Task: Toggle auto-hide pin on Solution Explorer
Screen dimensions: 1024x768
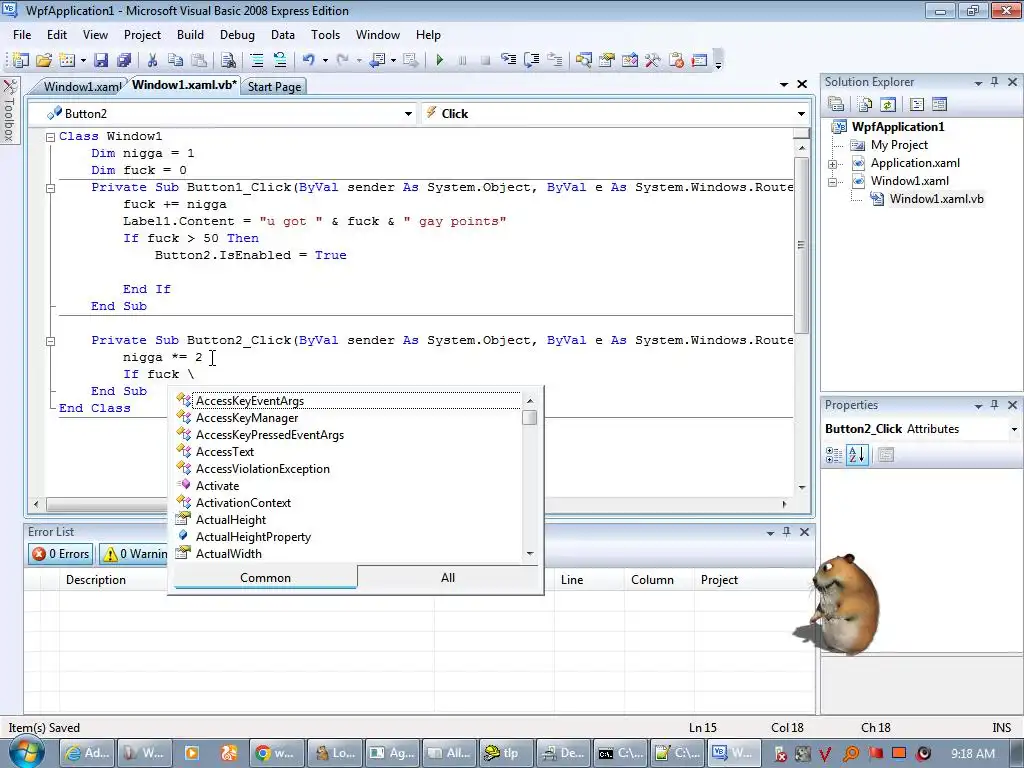Action: coord(995,82)
